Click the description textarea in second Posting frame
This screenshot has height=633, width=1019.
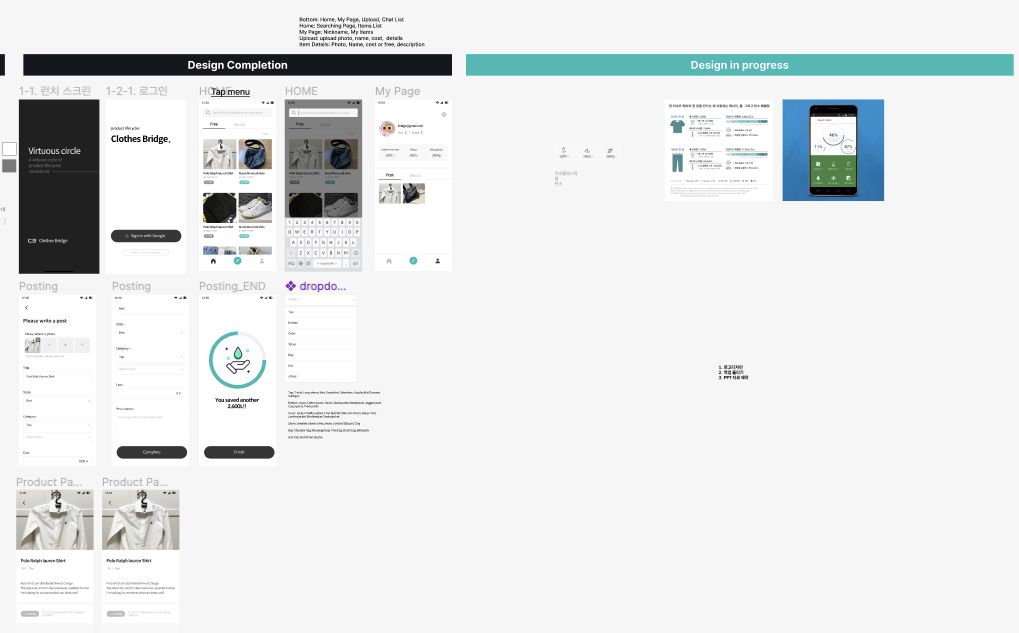tap(150, 426)
